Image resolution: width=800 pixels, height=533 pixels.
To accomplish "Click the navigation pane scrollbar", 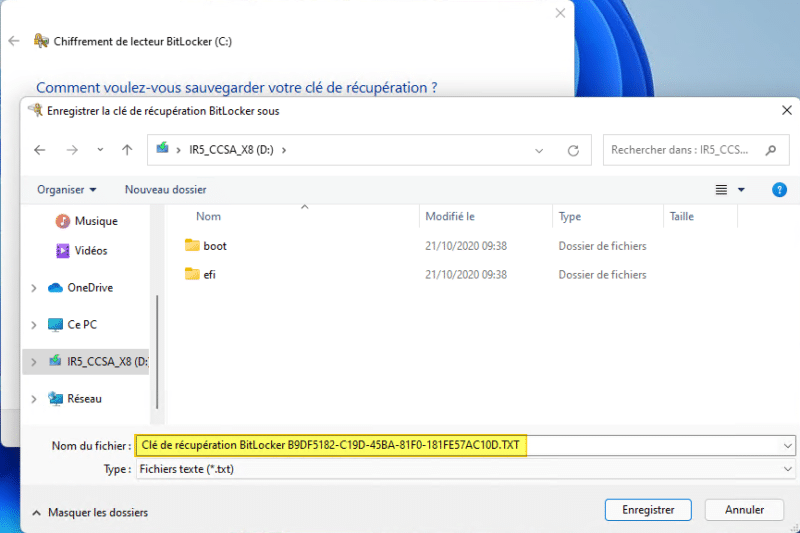I will [x=157, y=351].
